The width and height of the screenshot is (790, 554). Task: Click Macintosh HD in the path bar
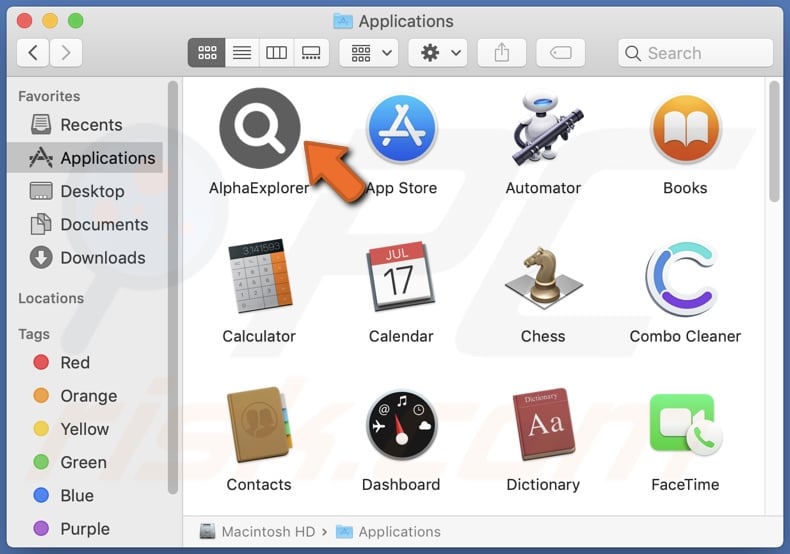[x=257, y=531]
